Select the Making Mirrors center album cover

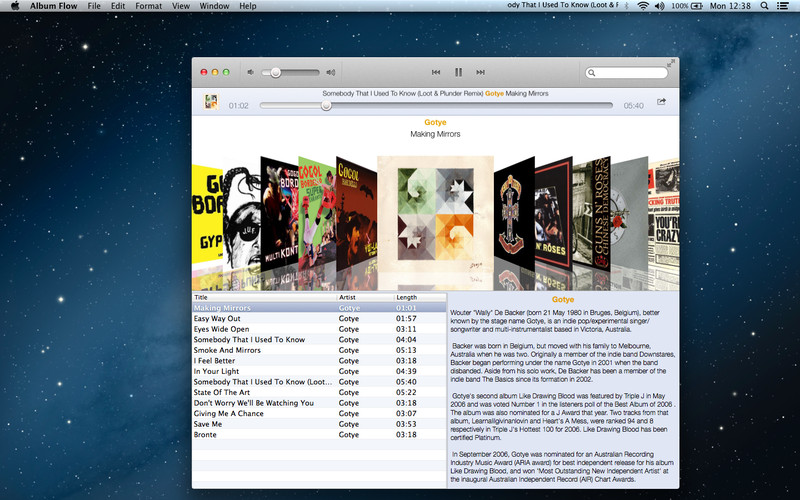tap(435, 213)
